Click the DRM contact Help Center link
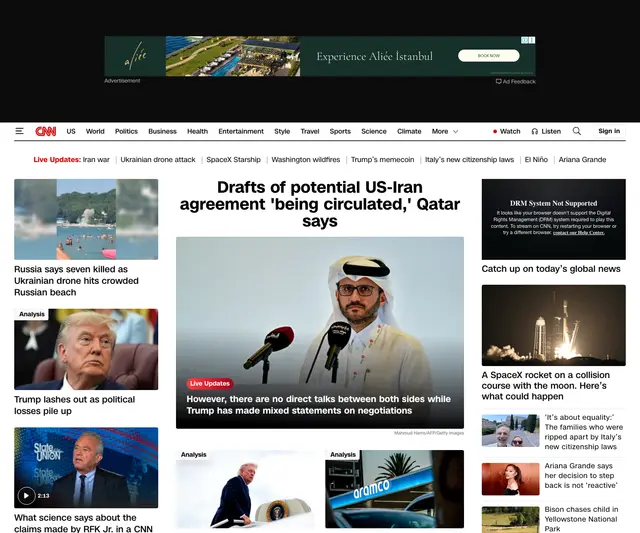This screenshot has height=533, width=640. pyautogui.click(x=578, y=233)
